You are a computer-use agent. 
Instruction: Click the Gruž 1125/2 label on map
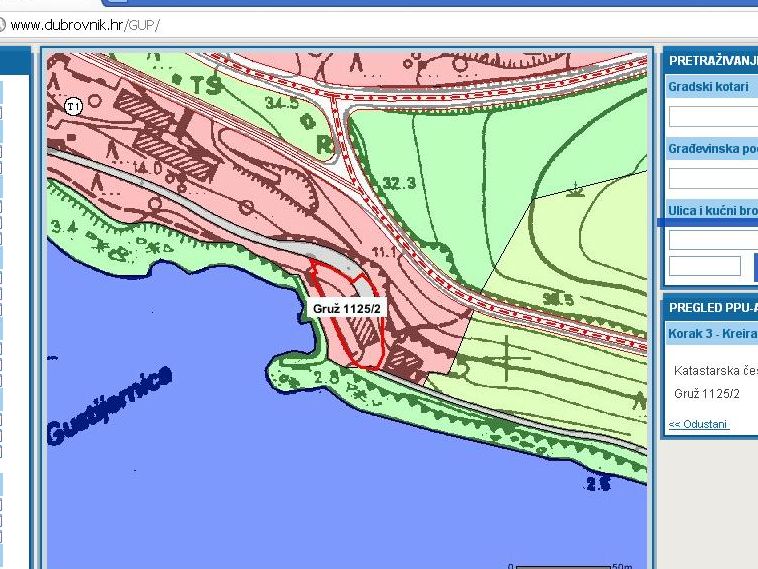coord(347,309)
